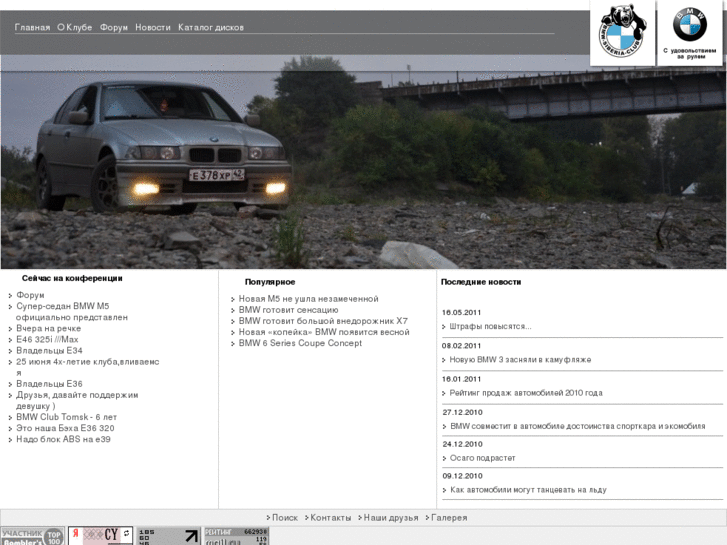Open 'BMW Club Tomsk - 6 лет' topic
Screen dimensions: 727x545
66,417
